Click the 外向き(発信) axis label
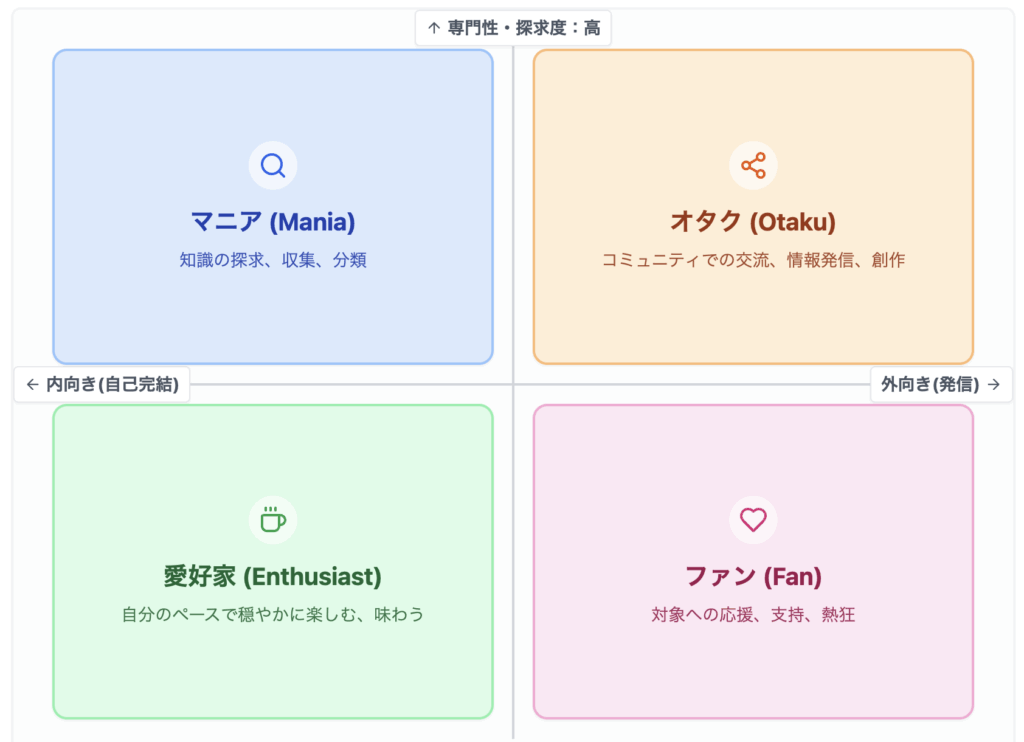 [x=930, y=384]
